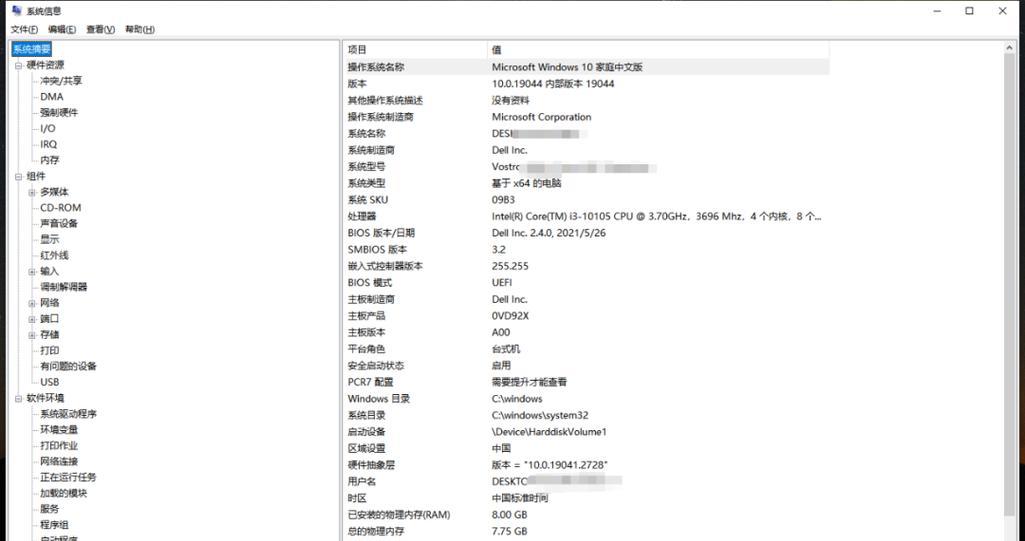Viewport: 1025px width, 541px height.
Task: Expand the 输入 tree node
Action: 32,271
